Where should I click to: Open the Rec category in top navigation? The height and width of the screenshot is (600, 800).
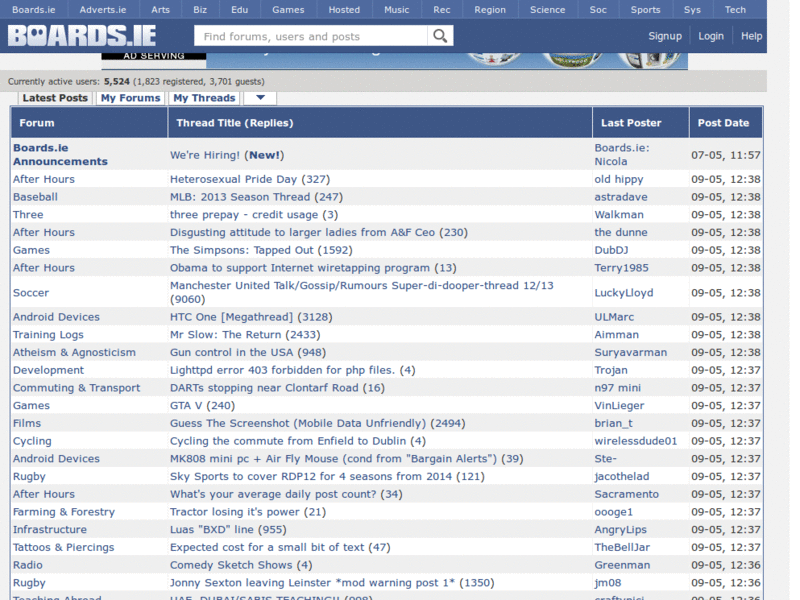442,10
